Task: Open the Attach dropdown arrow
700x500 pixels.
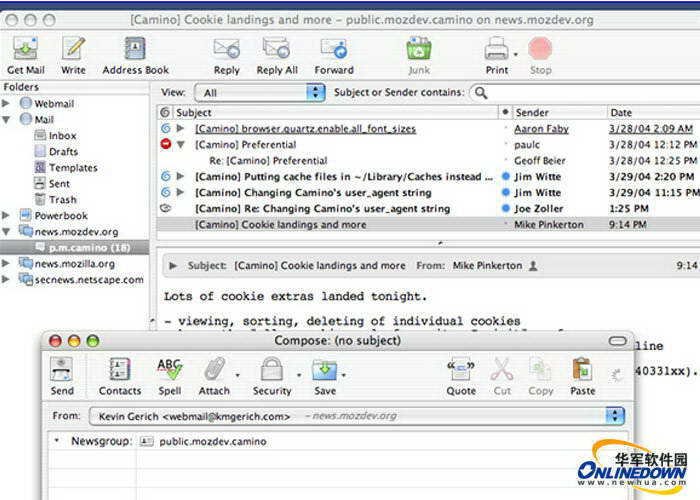Action: [x=237, y=375]
